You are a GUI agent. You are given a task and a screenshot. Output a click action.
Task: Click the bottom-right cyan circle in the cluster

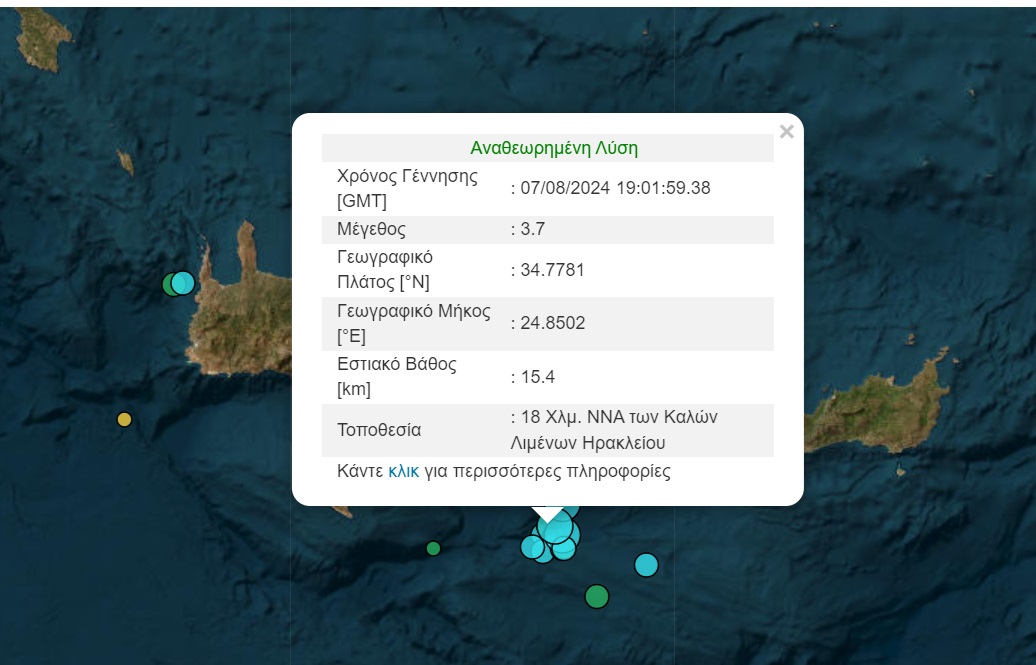click(x=566, y=549)
